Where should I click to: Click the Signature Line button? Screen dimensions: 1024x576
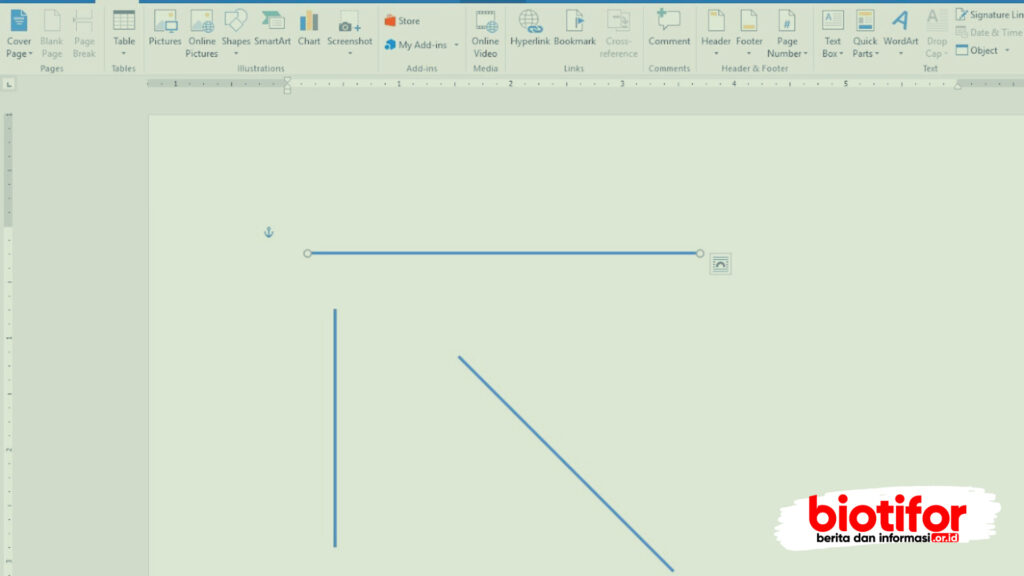990,14
